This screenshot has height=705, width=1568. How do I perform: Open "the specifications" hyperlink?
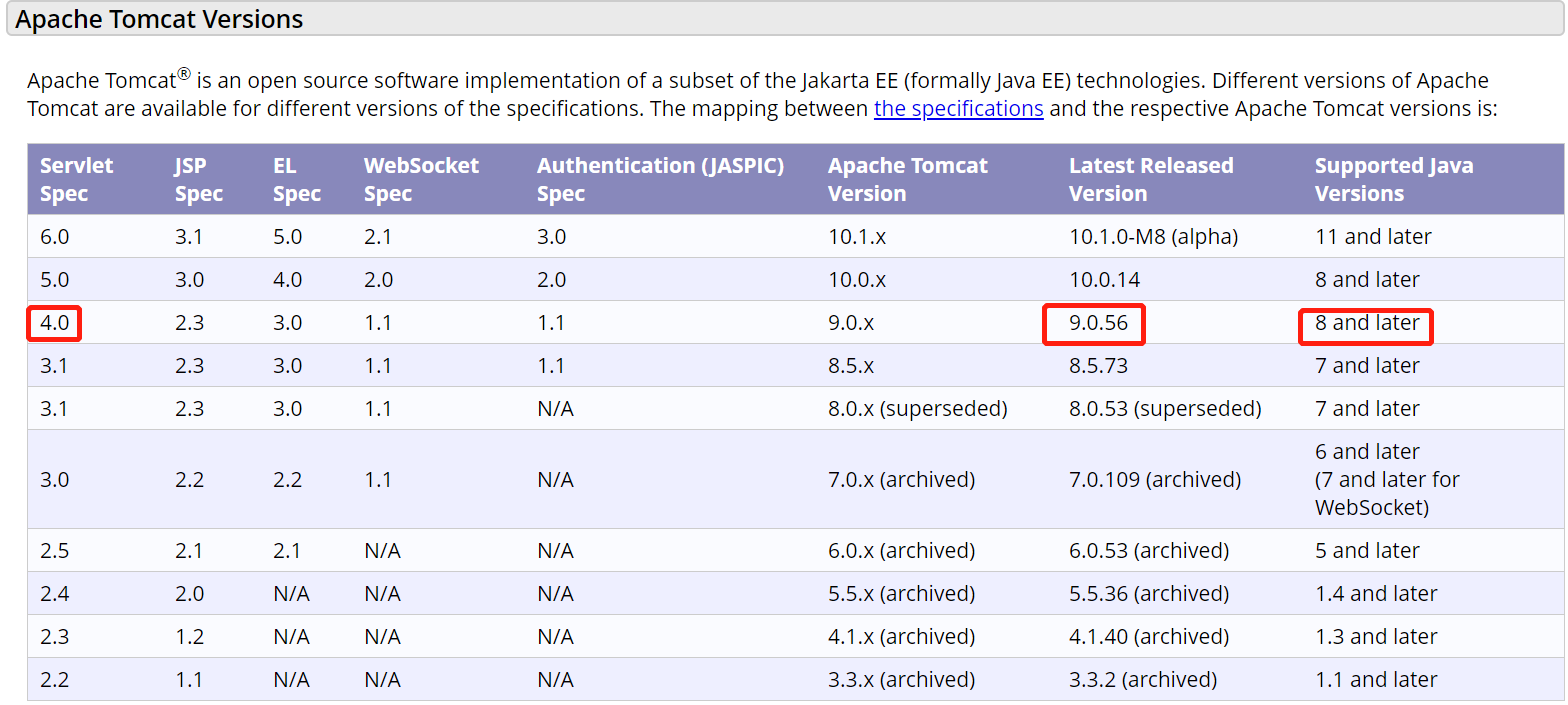point(958,108)
